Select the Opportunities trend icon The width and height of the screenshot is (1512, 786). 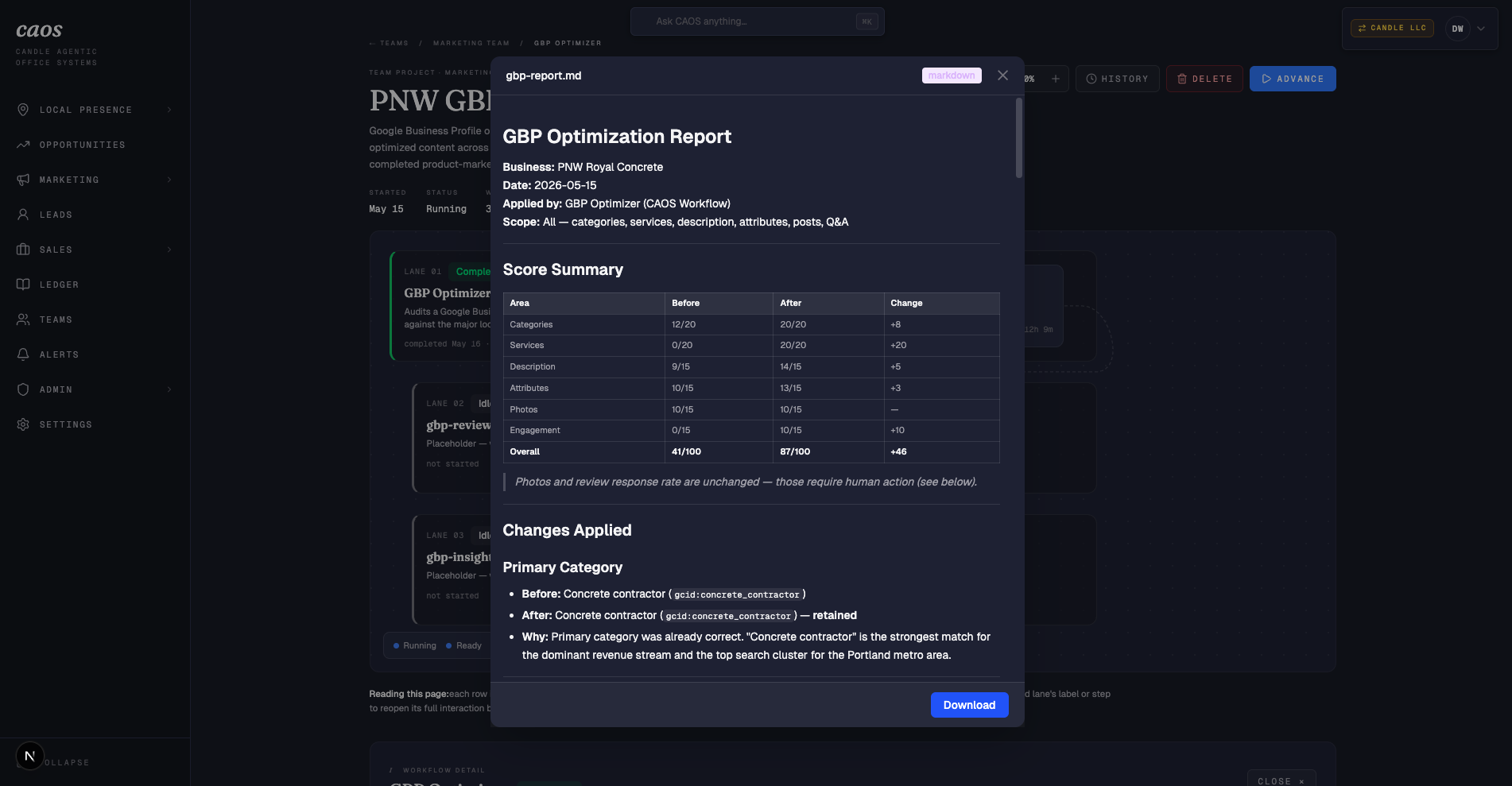[23, 145]
